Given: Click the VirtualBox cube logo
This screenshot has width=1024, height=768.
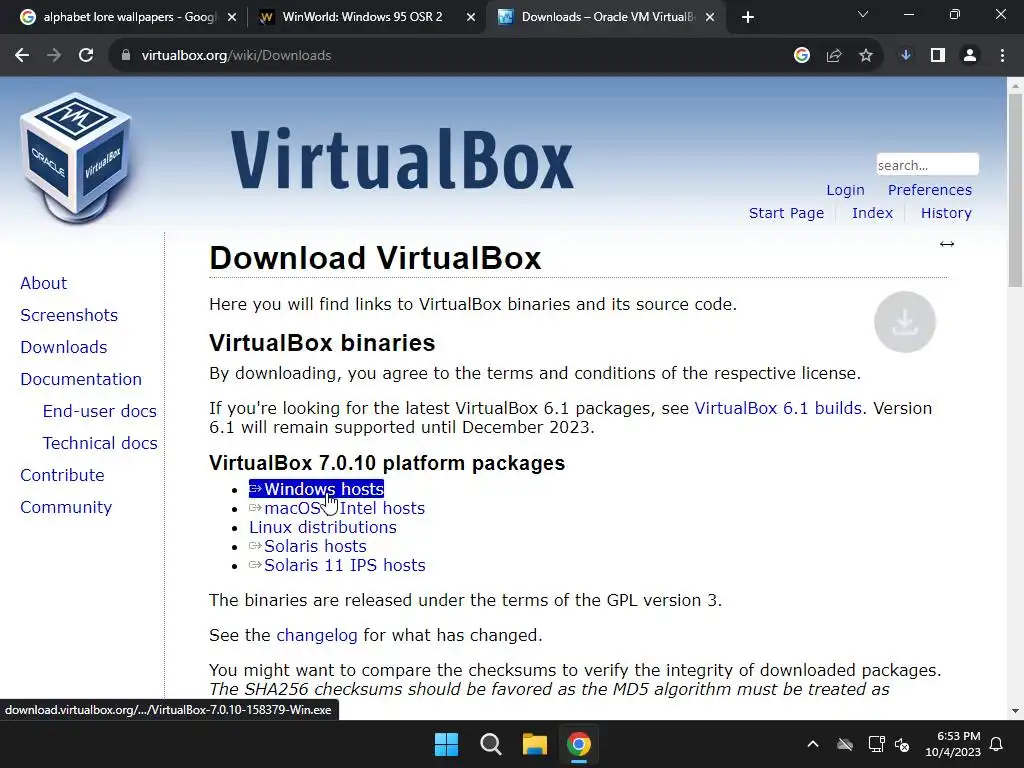Looking at the screenshot, I should click(76, 157).
